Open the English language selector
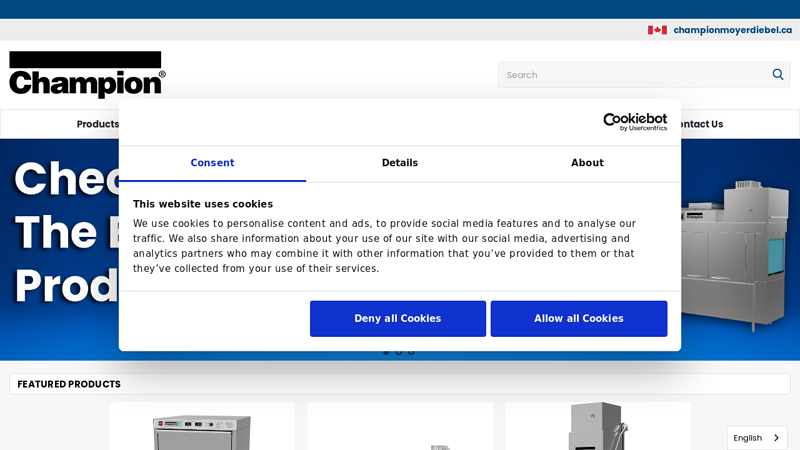This screenshot has width=800, height=450. (756, 438)
